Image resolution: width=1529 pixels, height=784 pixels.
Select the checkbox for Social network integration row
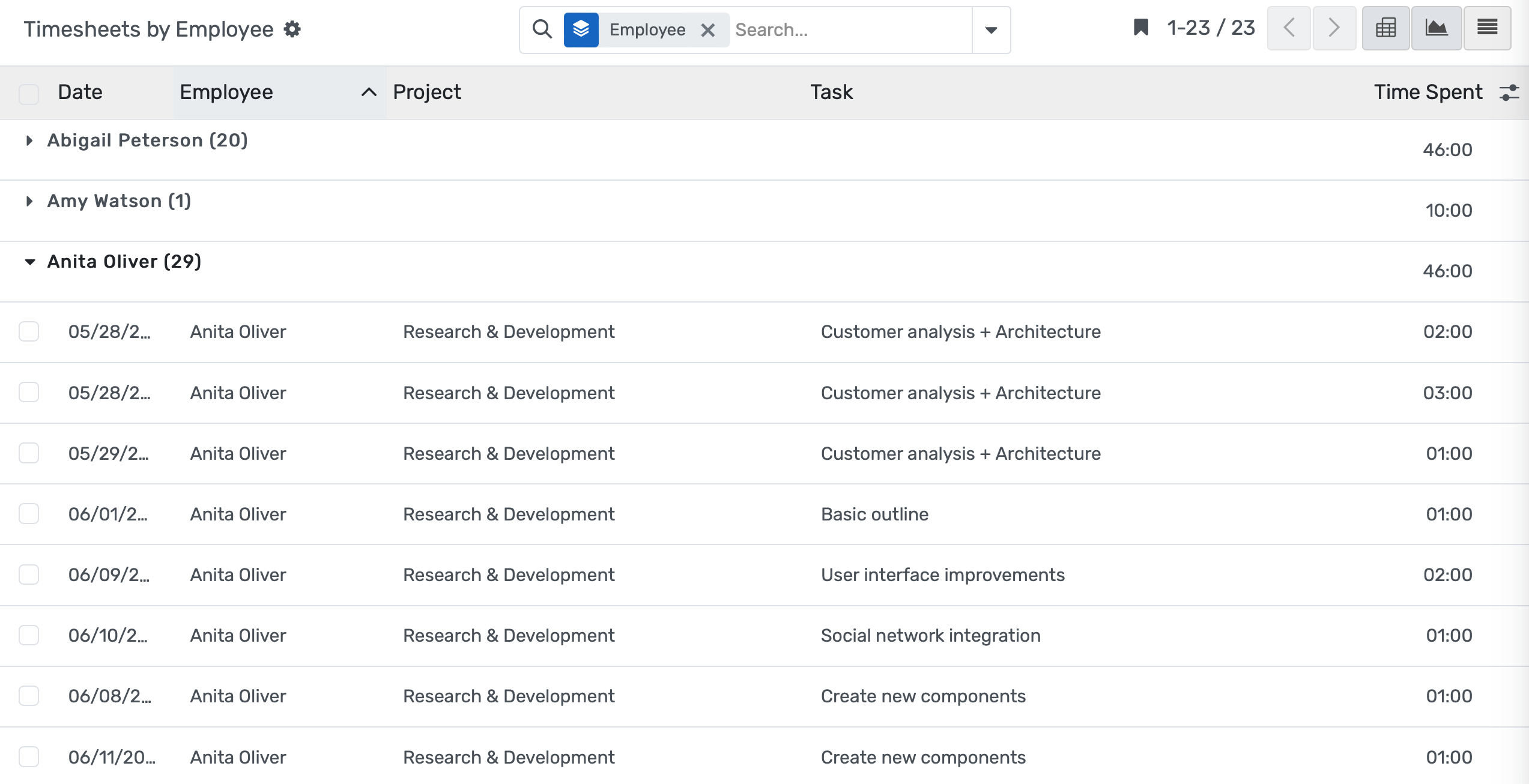click(29, 635)
